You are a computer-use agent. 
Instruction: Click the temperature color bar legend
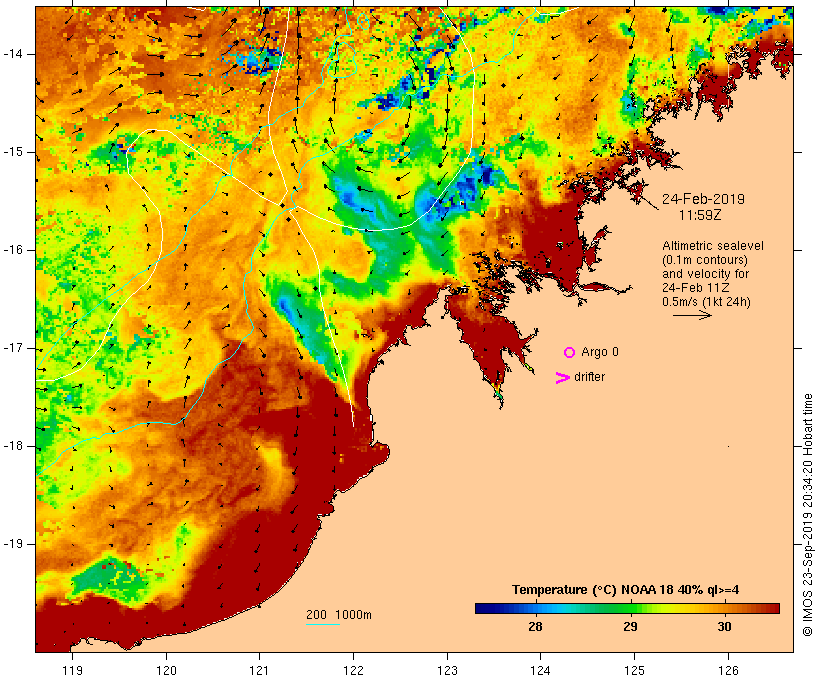coord(628,608)
